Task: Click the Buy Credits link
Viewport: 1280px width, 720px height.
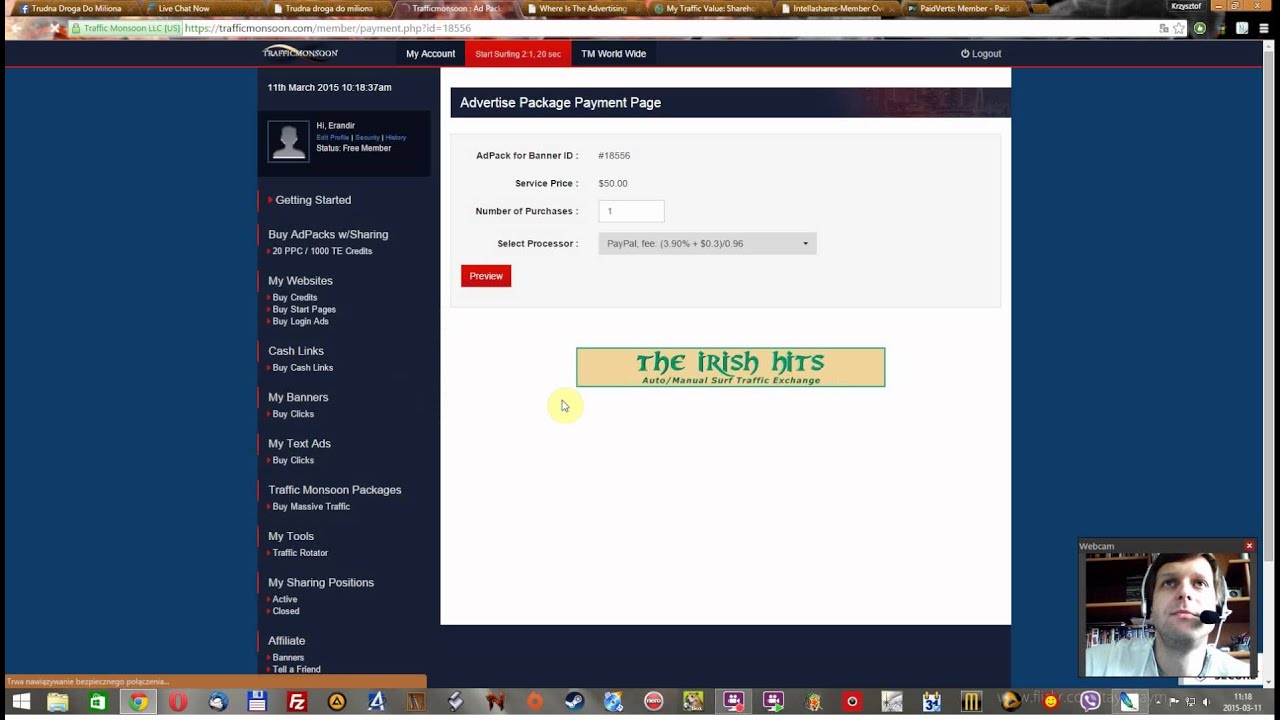Action: click(x=295, y=297)
